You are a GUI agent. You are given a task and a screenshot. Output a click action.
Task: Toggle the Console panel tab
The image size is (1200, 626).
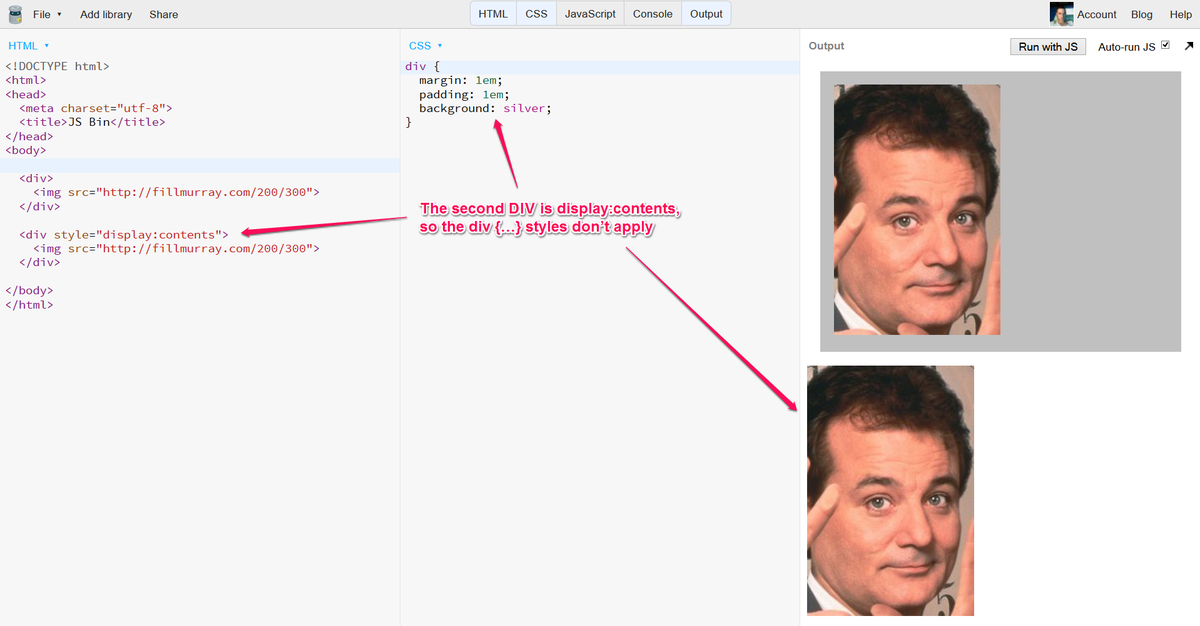(x=653, y=14)
